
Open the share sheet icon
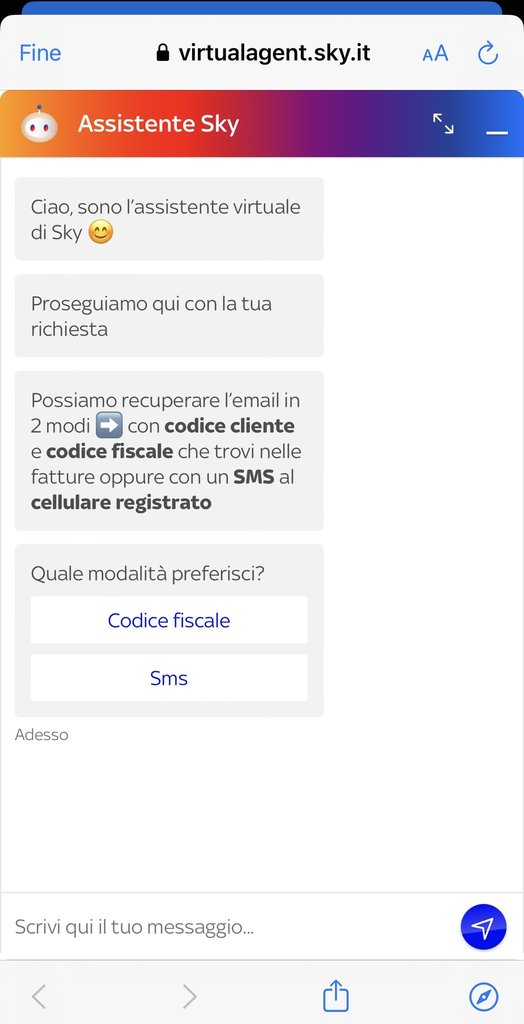pos(336,996)
